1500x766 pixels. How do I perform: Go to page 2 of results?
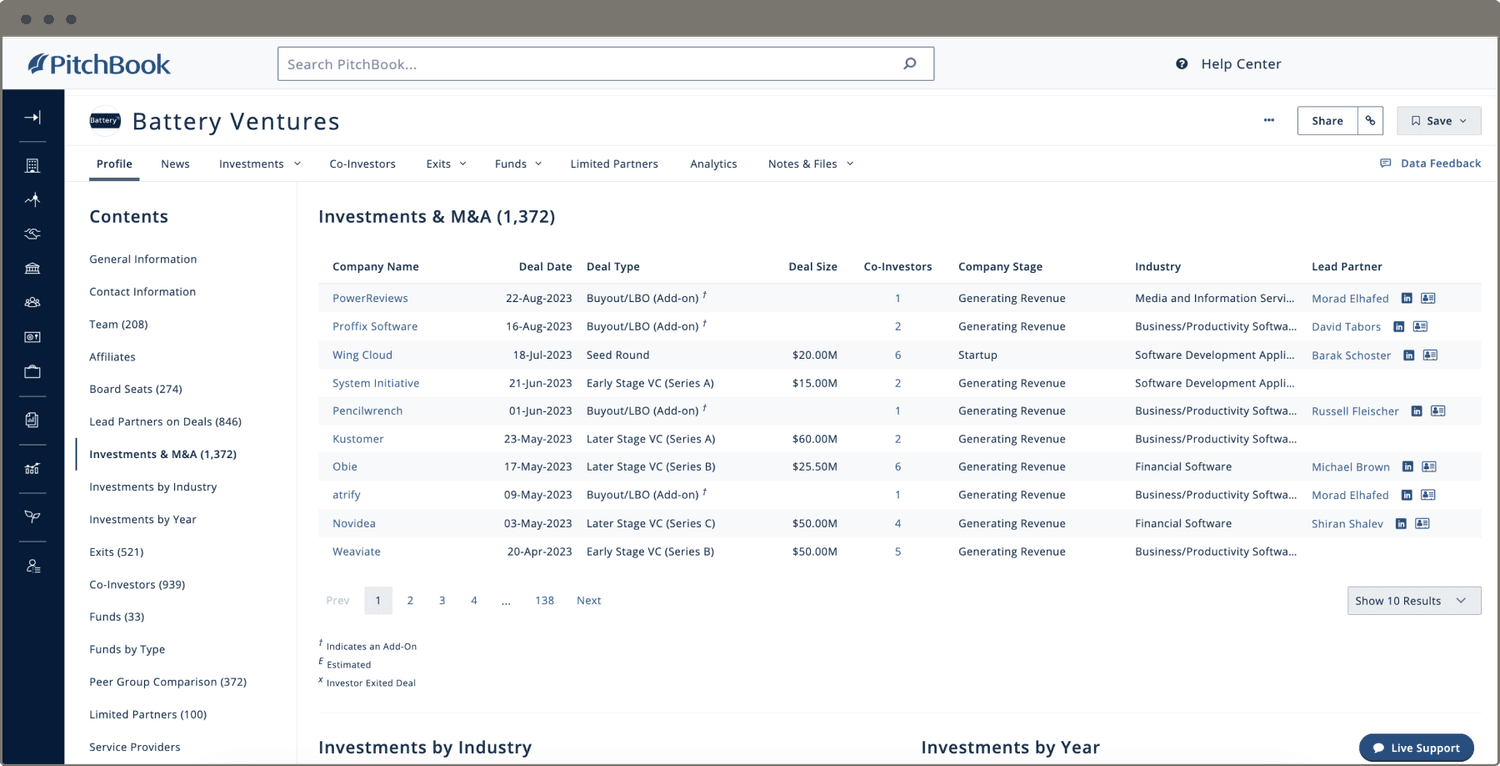[410, 601]
